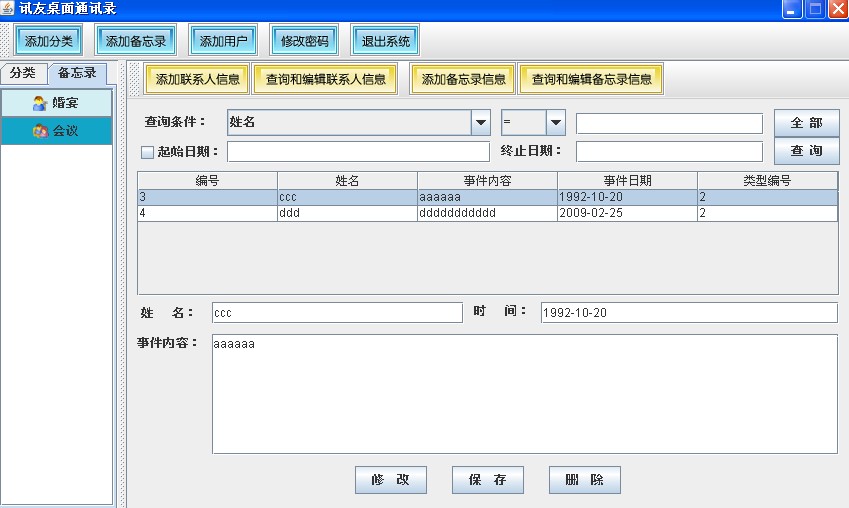The width and height of the screenshot is (849, 508).
Task: Enable the 起始日期 checkbox
Action: click(147, 152)
